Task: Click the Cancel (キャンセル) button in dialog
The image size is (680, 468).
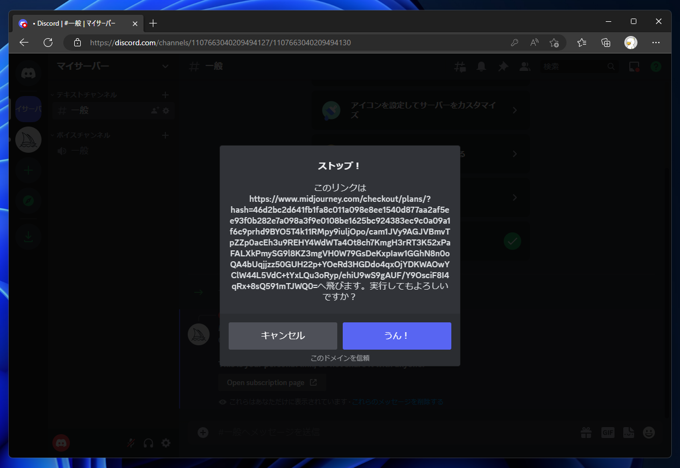Action: [x=283, y=336]
